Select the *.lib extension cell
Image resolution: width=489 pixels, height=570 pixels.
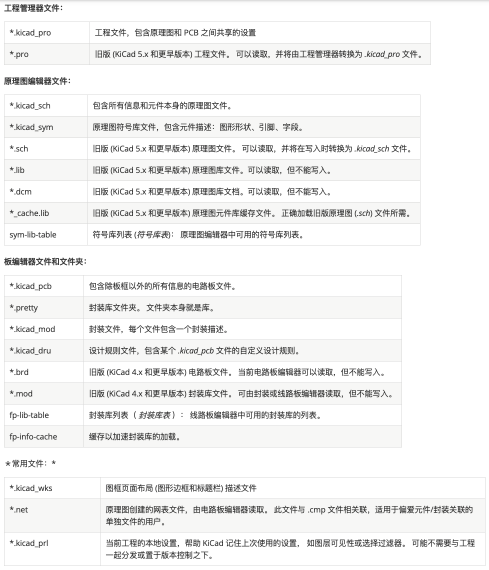(46, 170)
